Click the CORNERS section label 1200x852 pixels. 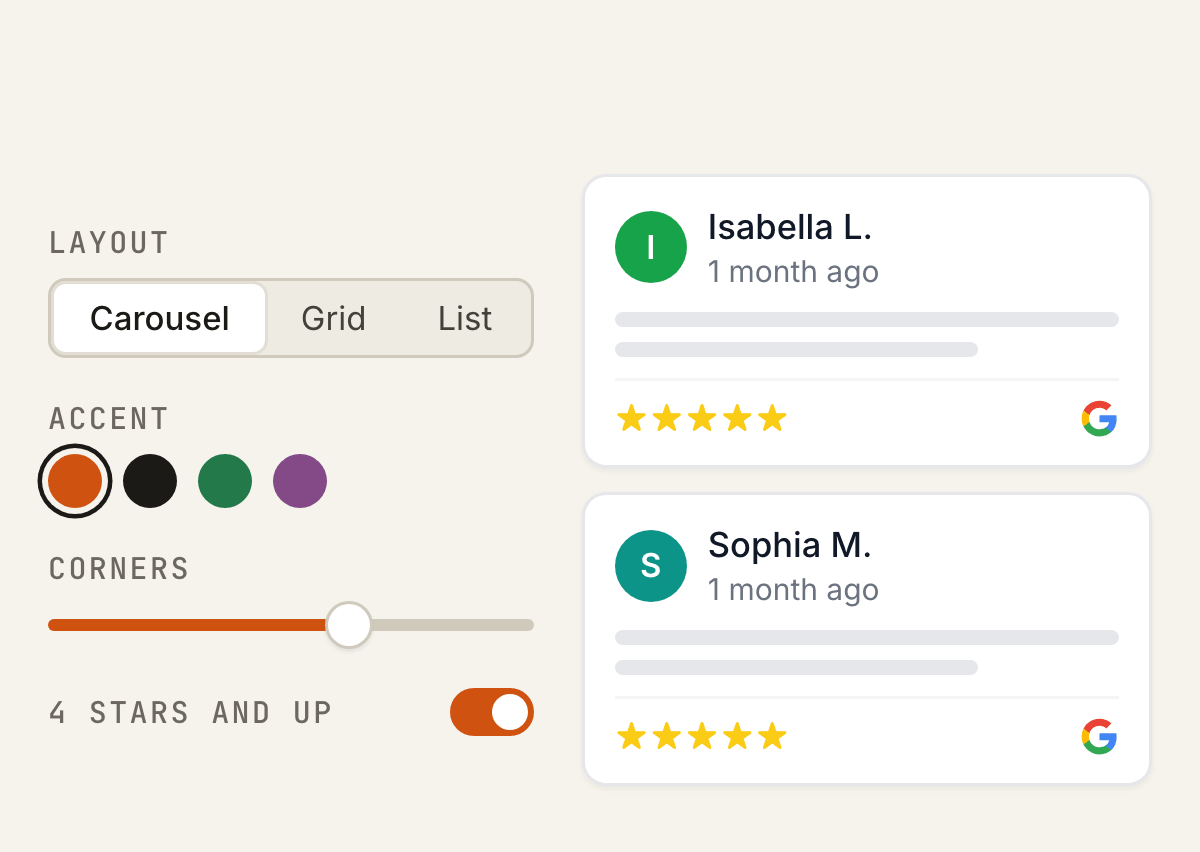pos(119,569)
